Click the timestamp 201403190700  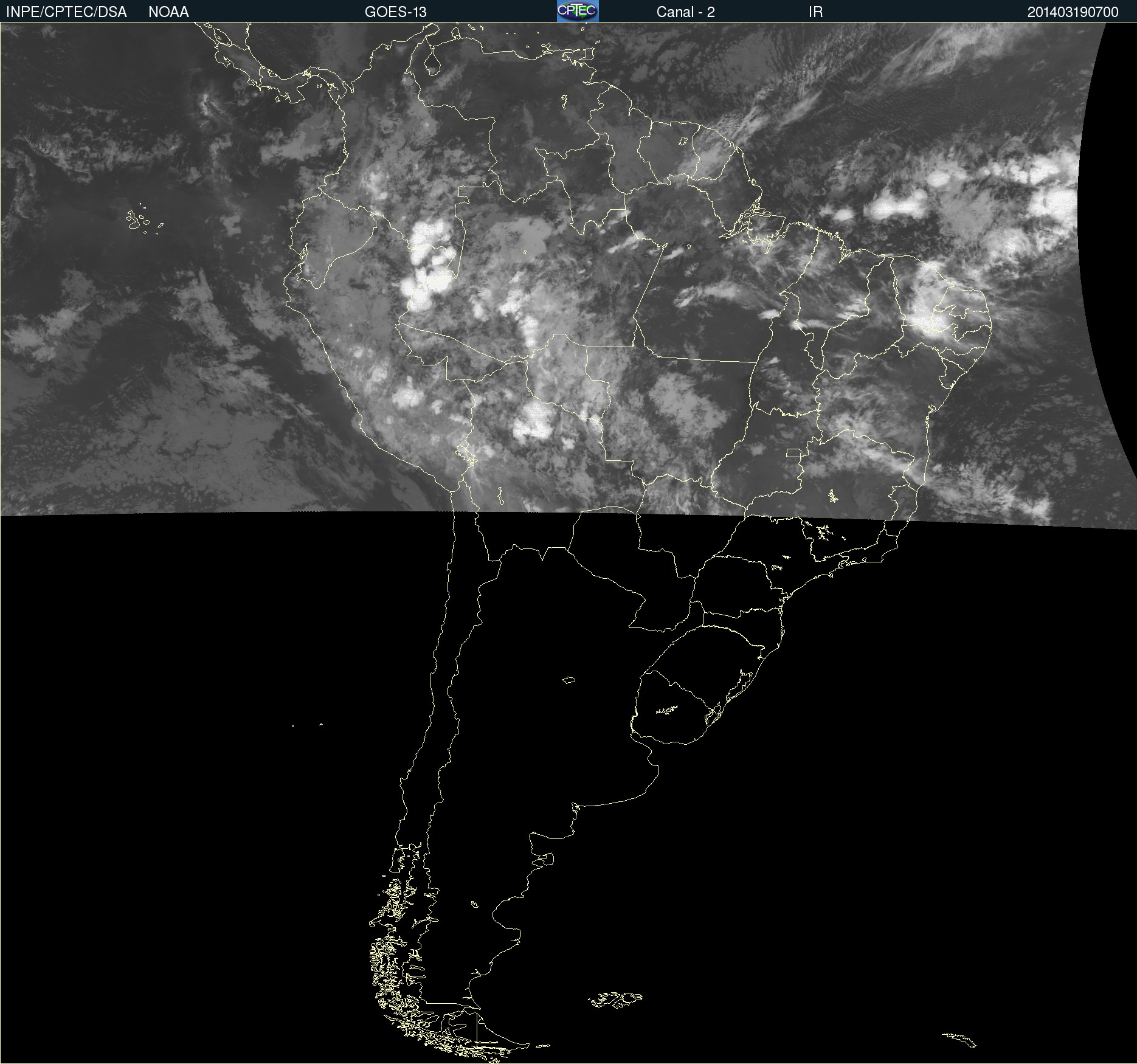tap(1073, 12)
